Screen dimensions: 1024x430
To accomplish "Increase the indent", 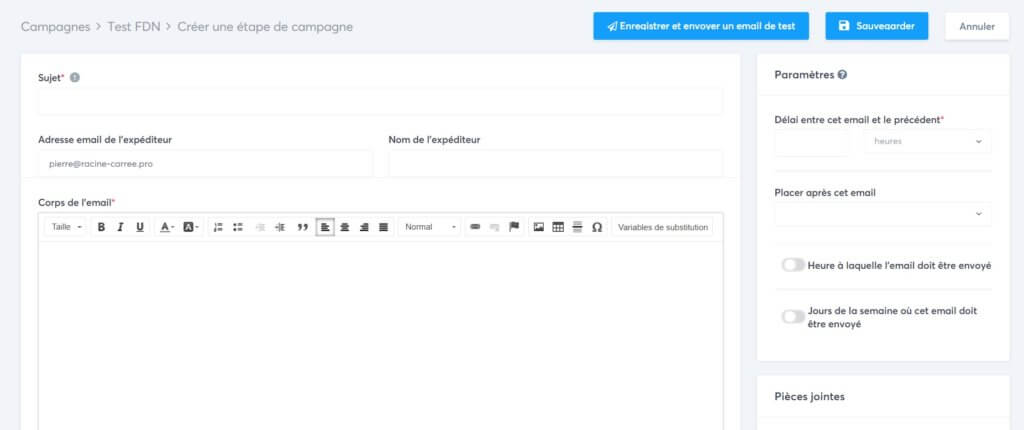I will pos(280,227).
